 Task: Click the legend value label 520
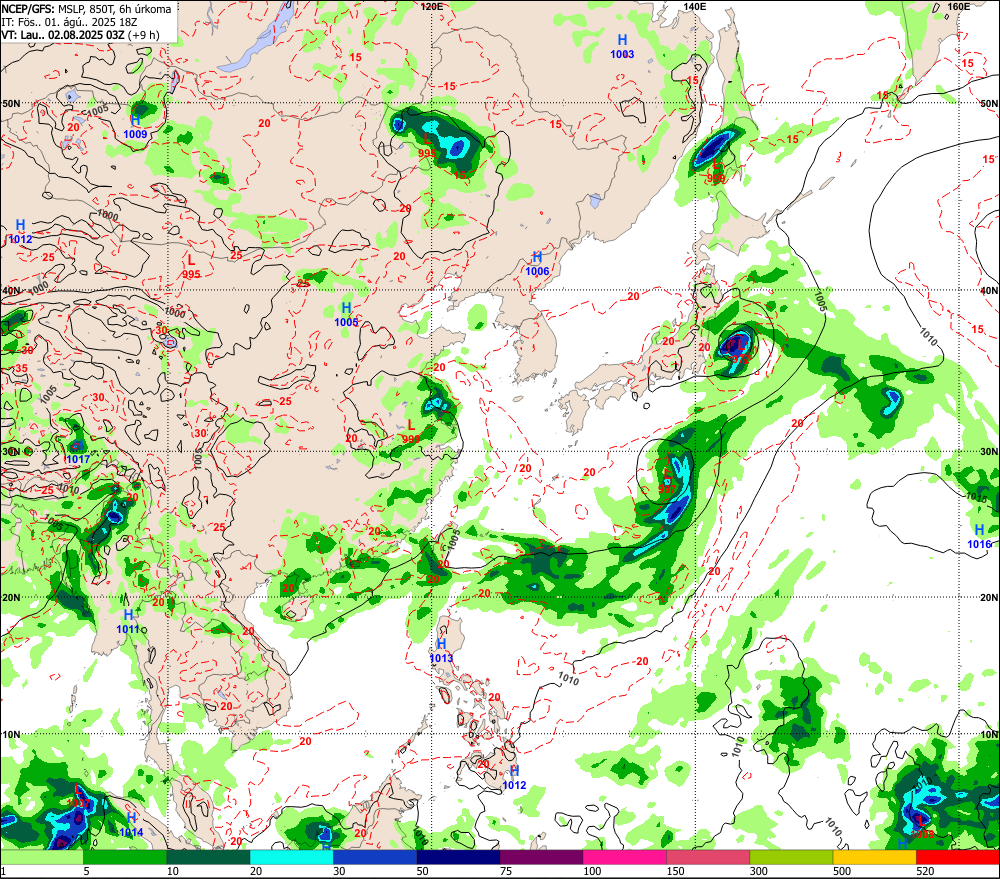[x=925, y=871]
